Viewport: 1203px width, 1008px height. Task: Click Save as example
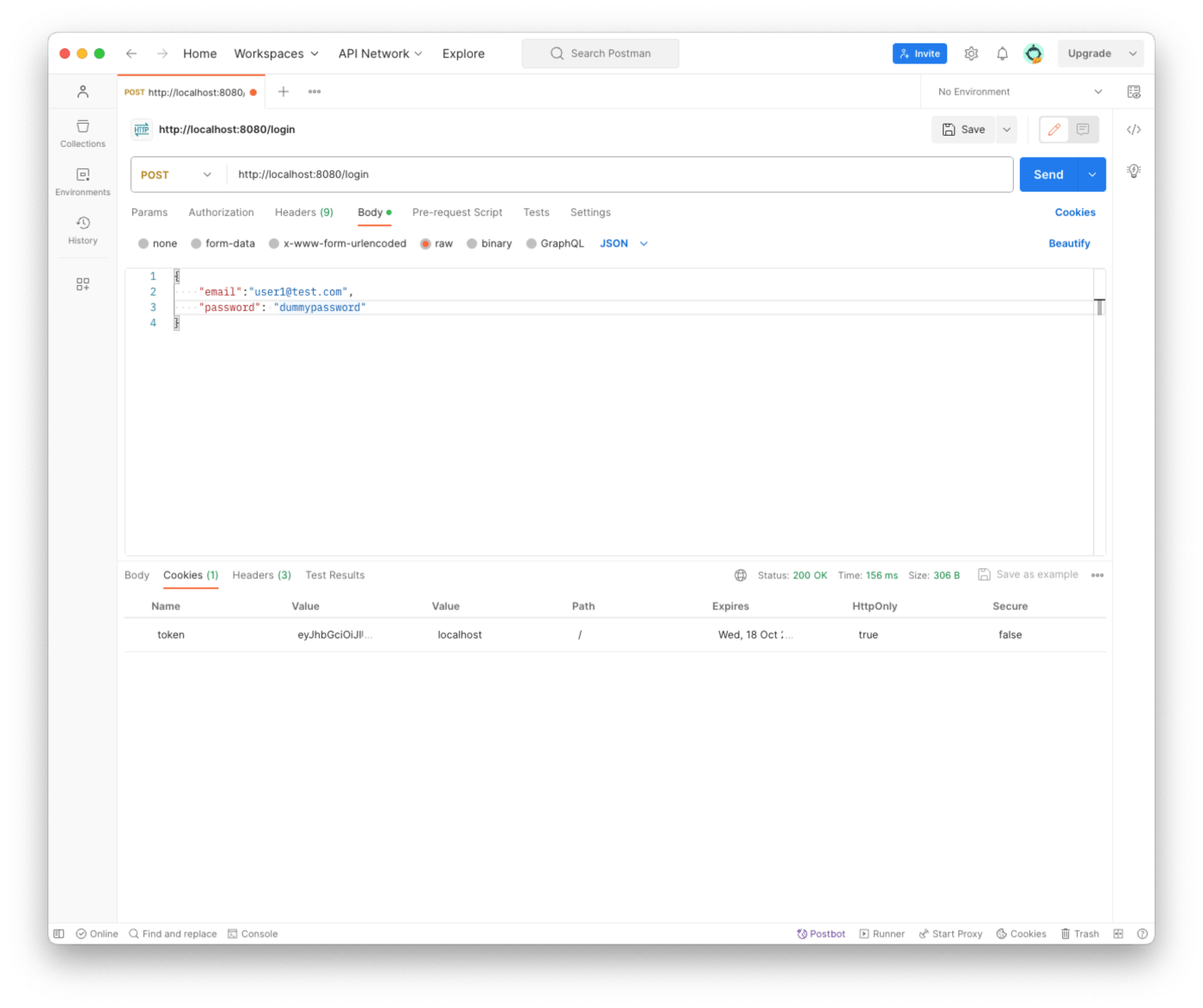pos(1028,575)
